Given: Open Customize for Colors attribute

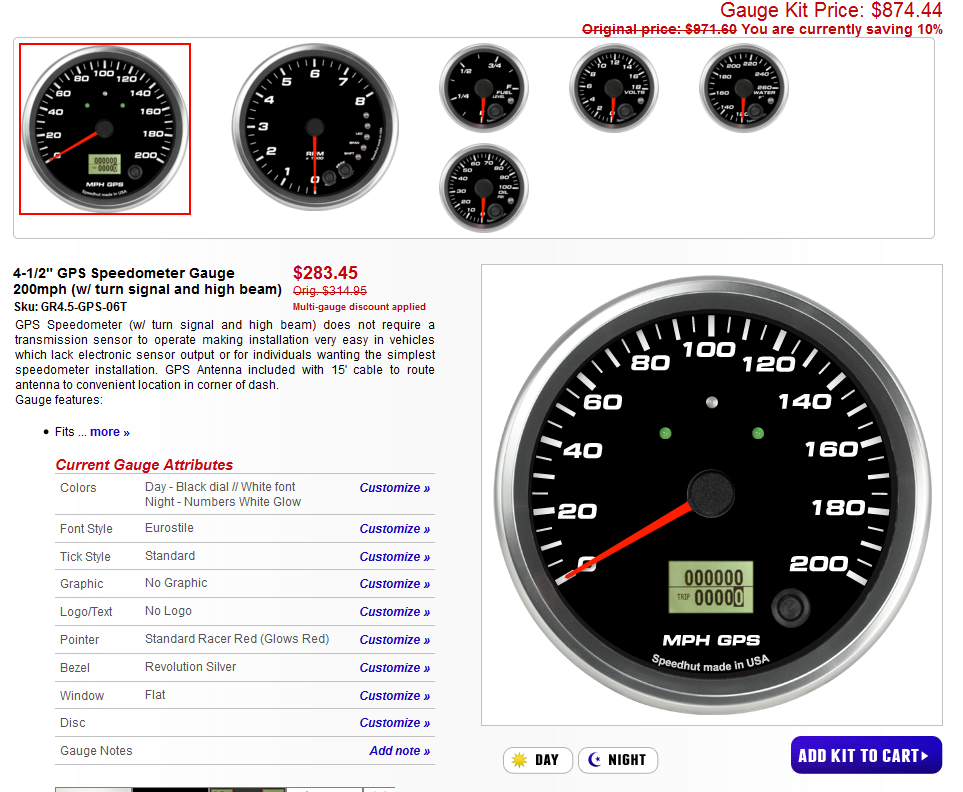Looking at the screenshot, I should (x=394, y=488).
